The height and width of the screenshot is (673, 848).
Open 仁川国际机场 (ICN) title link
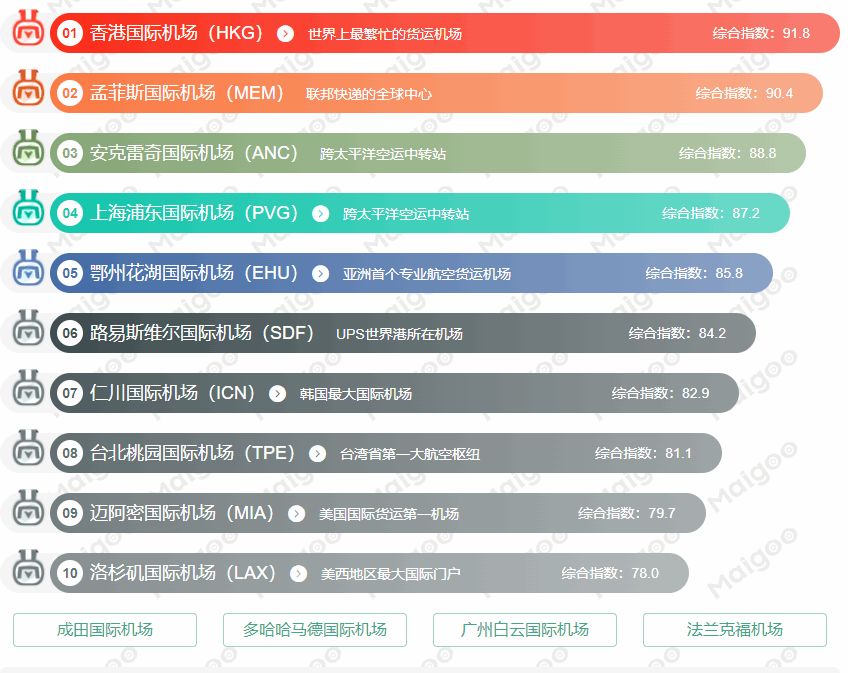point(173,393)
